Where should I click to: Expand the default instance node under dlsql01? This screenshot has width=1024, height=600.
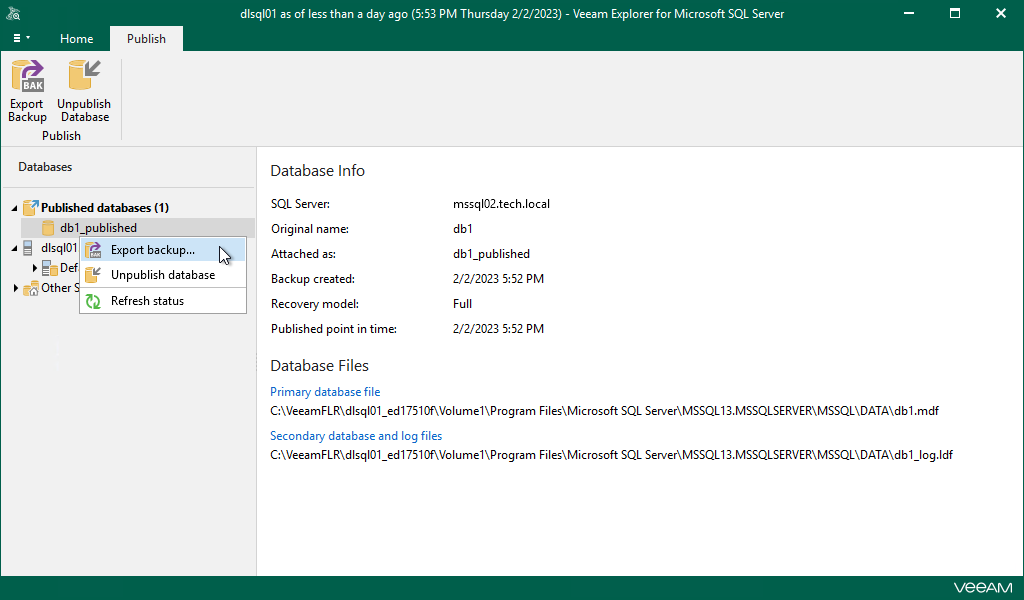click(35, 268)
